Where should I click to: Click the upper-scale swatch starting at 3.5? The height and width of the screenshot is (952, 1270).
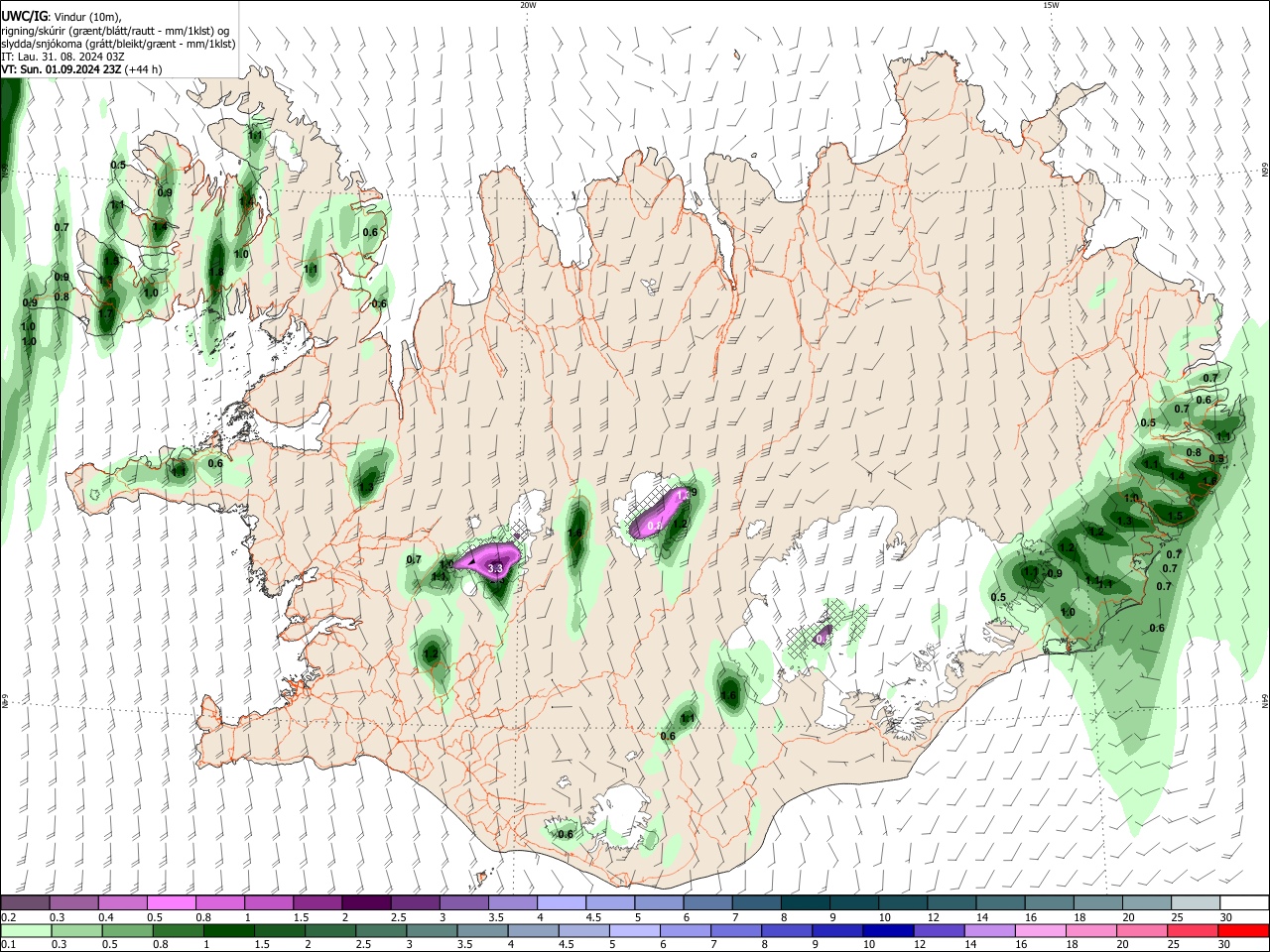512,903
